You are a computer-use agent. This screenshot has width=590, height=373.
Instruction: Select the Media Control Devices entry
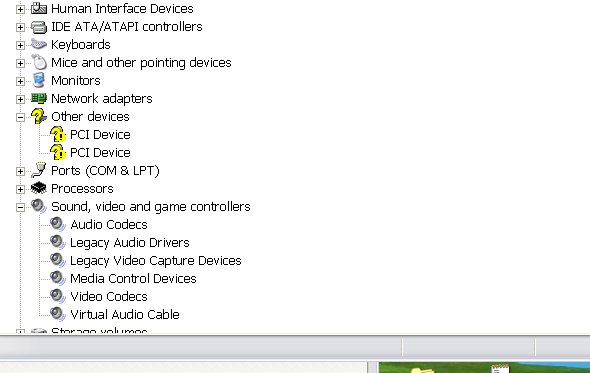(133, 279)
